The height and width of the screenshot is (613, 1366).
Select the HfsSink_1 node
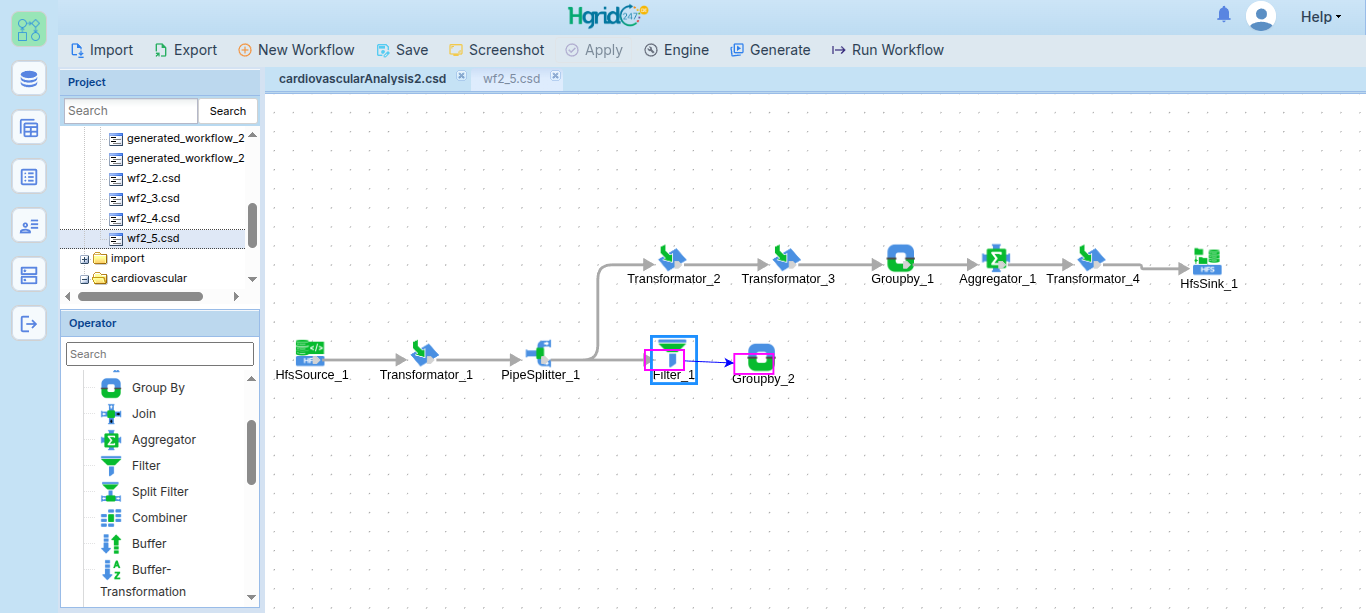click(1208, 262)
